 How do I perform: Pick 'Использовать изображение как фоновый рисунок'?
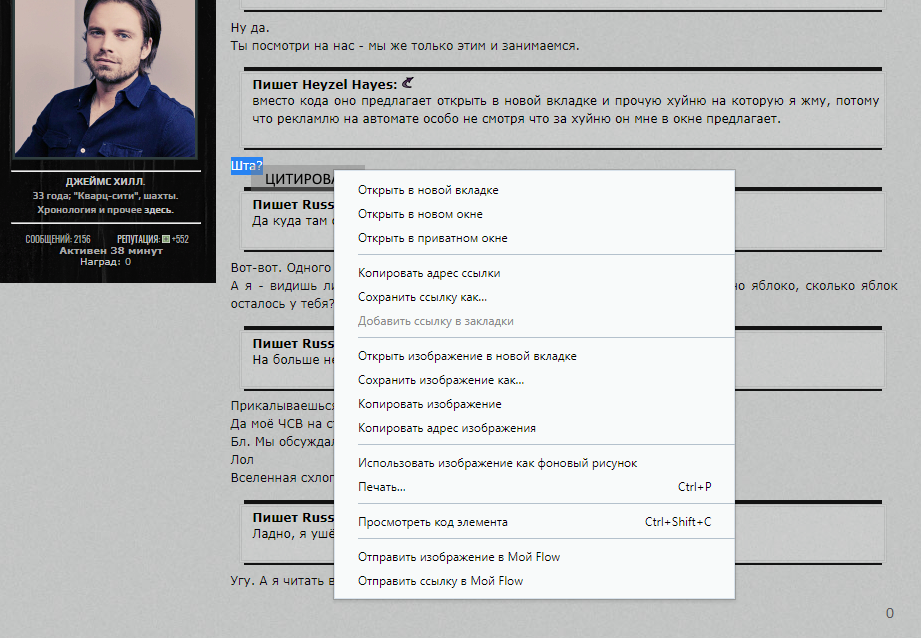497,463
